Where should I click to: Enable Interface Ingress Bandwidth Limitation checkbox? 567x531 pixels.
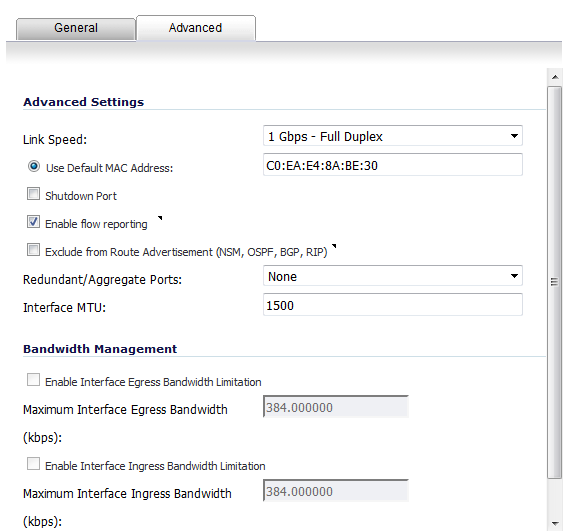(x=34, y=464)
